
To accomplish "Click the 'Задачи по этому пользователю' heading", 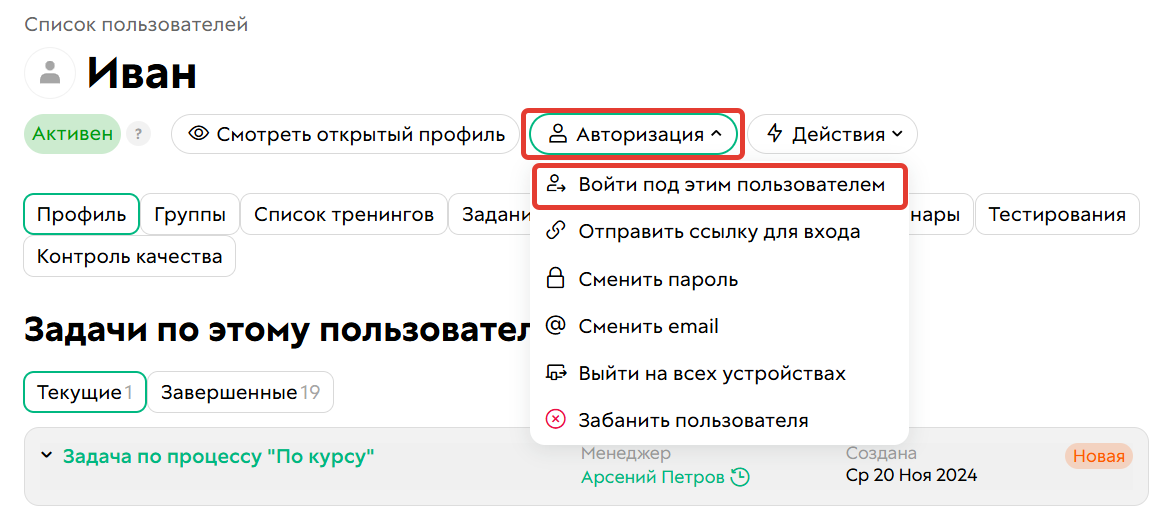I will (277, 330).
